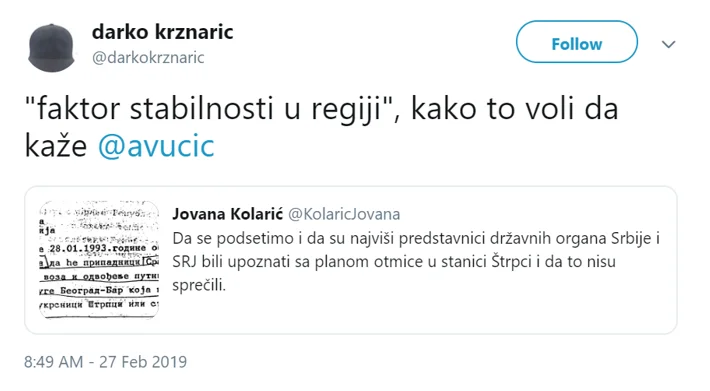Image resolution: width=710 pixels, height=391 pixels.
Task: Open the @darkokrznaric handle
Action: [x=148, y=57]
